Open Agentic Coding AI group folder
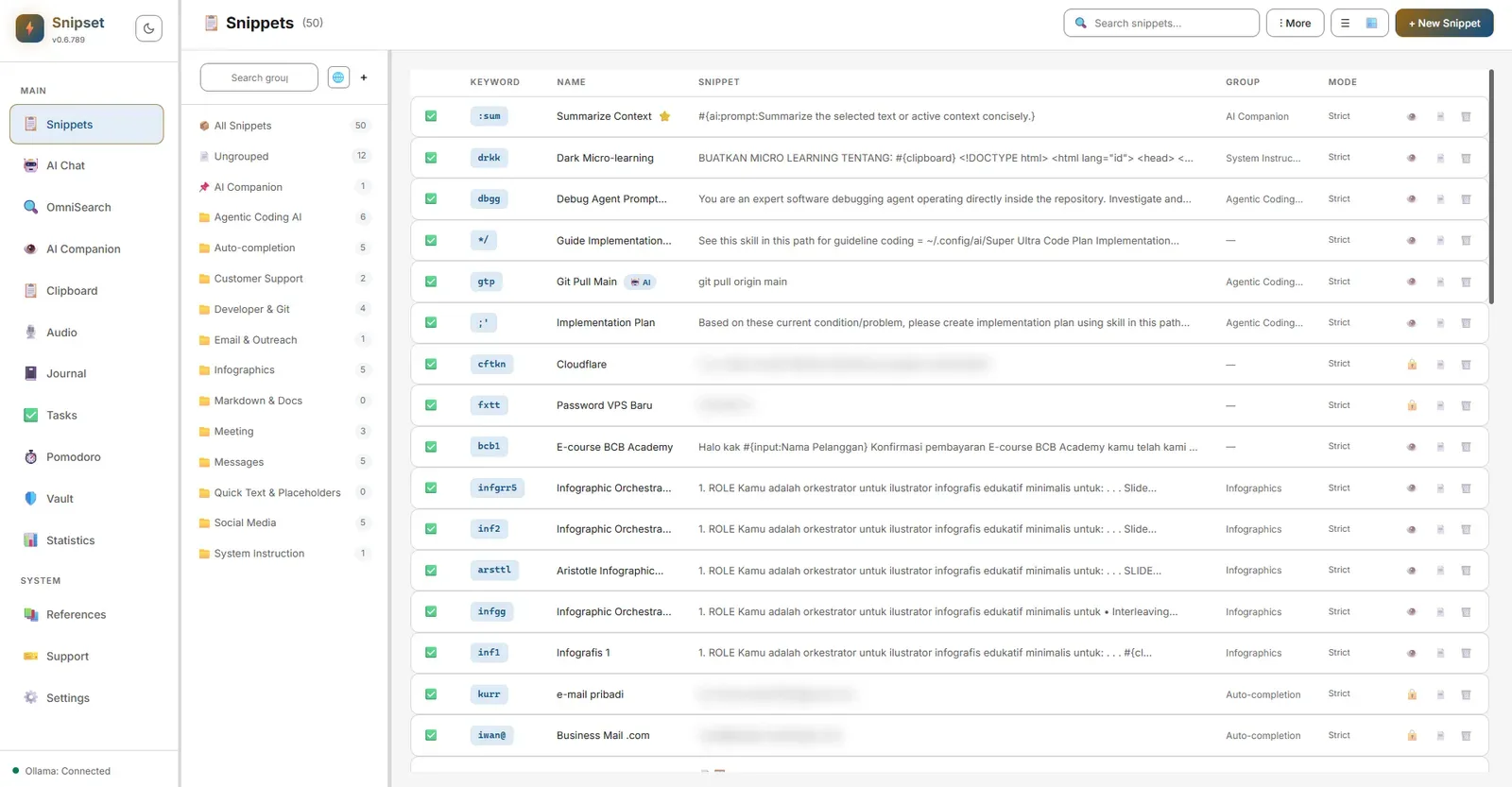Viewport: 1512px width, 787px height. 284,217
